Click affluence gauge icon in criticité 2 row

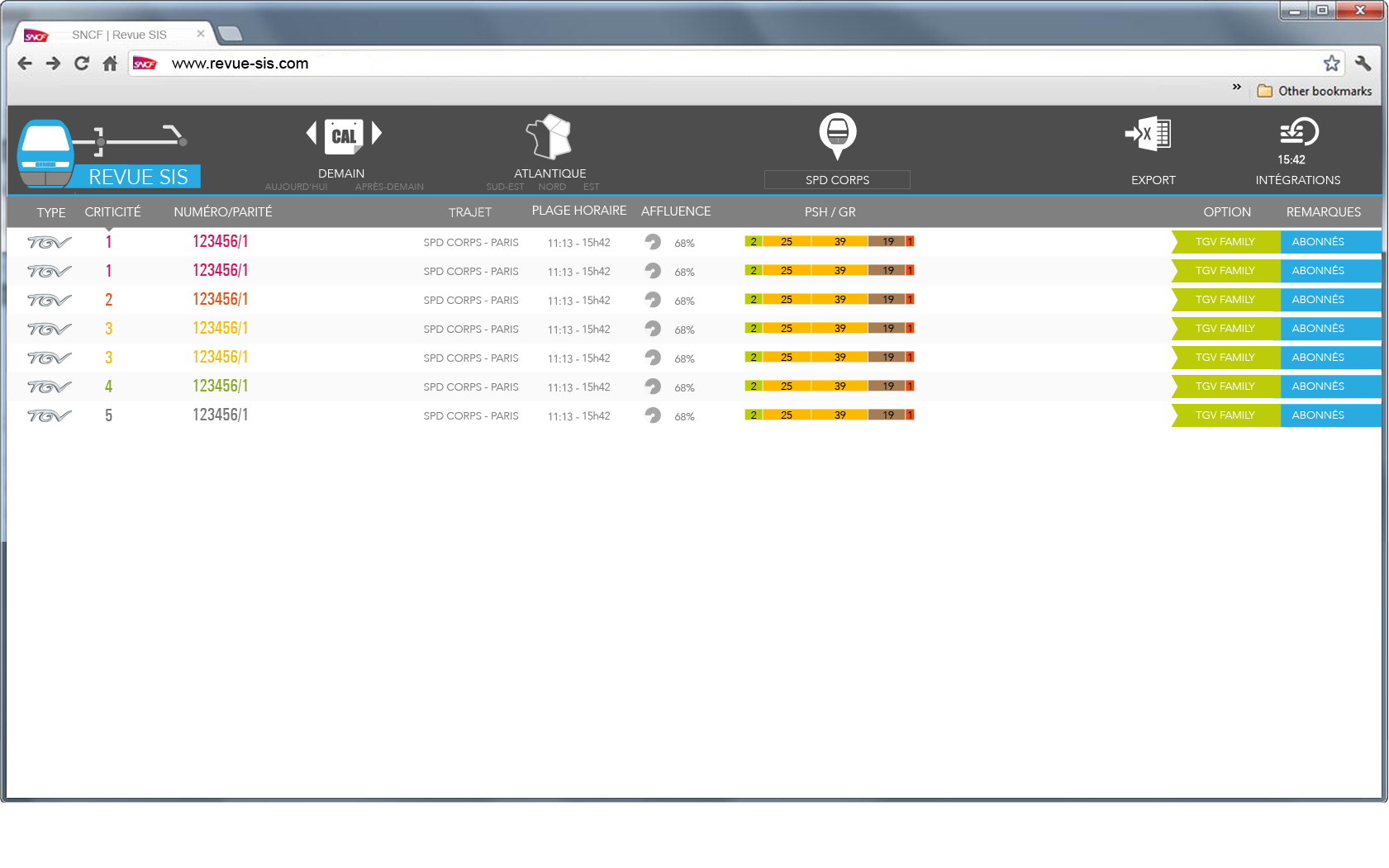pos(653,300)
